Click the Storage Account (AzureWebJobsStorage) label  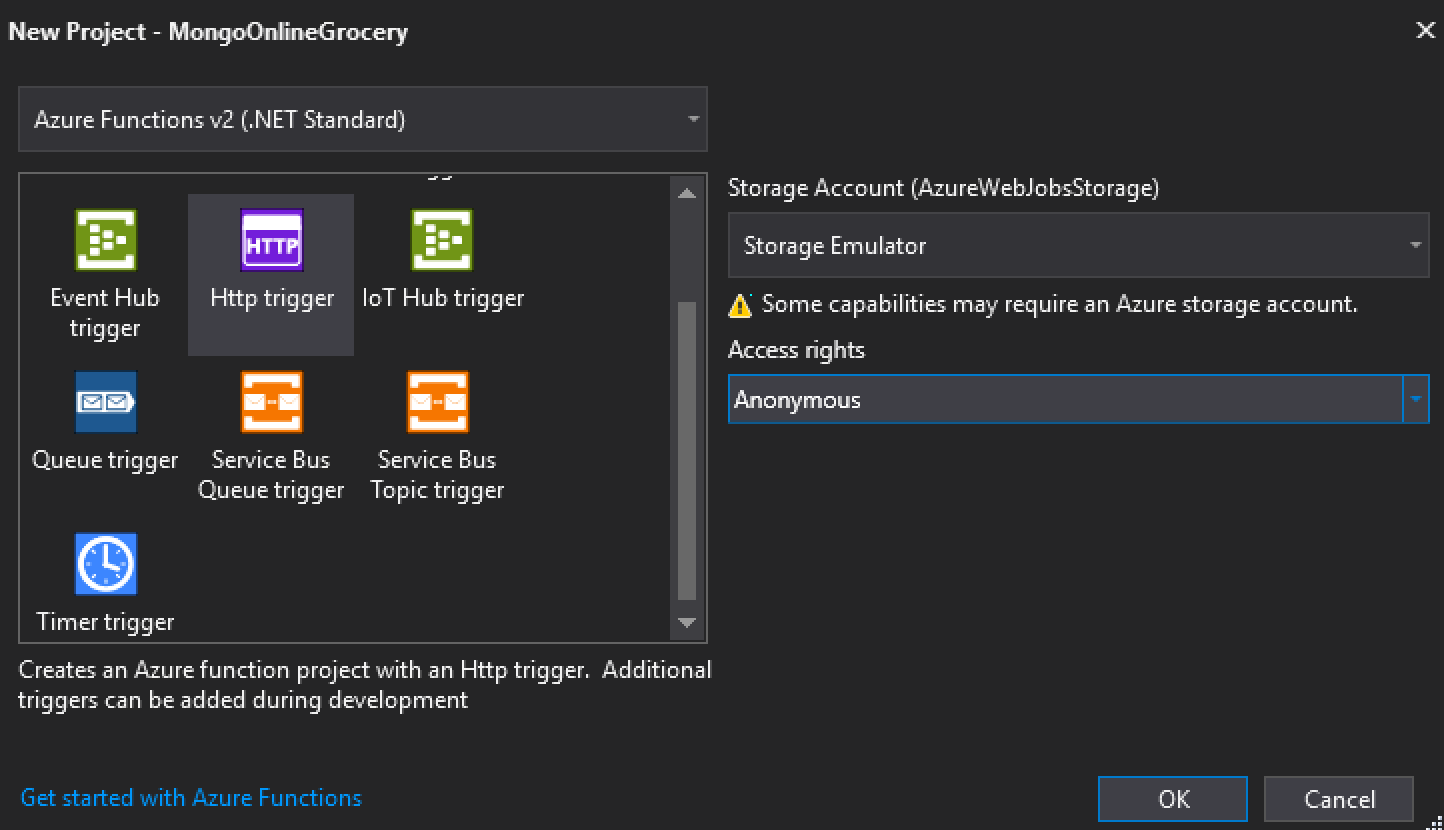tap(943, 188)
